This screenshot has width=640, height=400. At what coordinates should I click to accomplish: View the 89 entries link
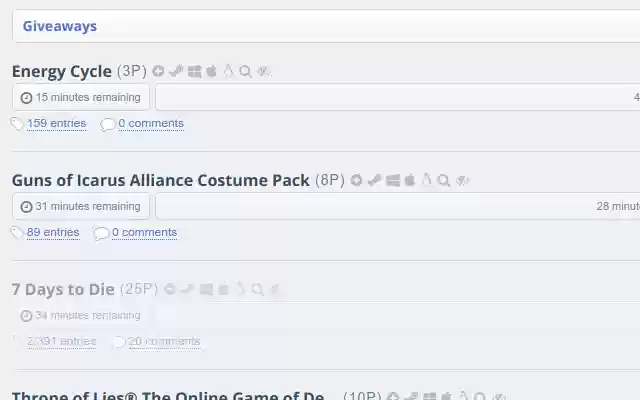(x=53, y=232)
